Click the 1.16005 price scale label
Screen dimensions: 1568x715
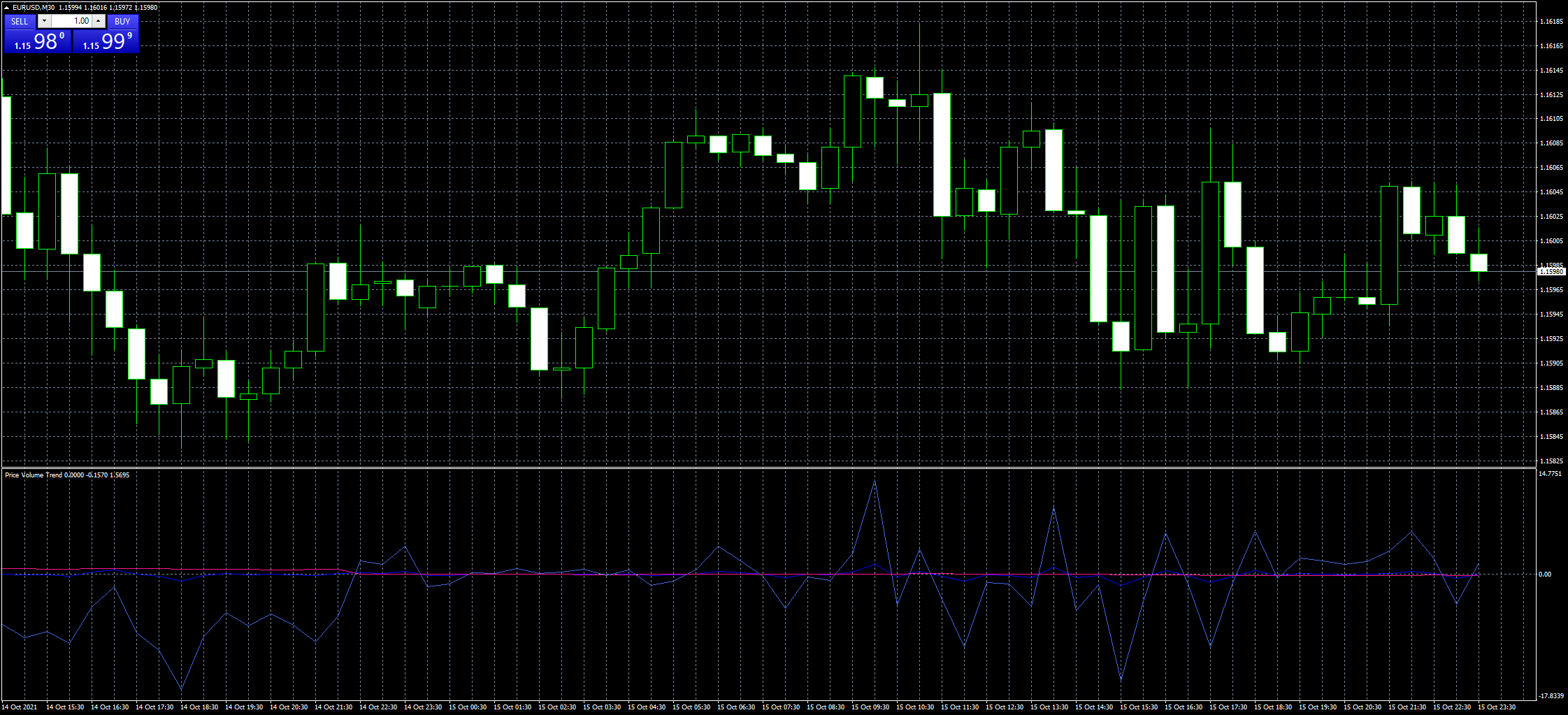1551,241
